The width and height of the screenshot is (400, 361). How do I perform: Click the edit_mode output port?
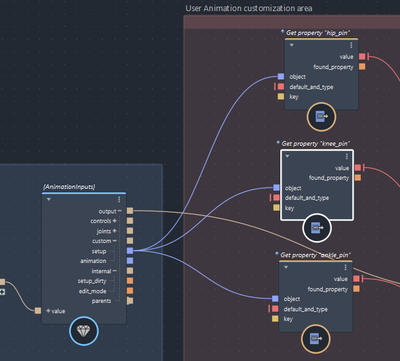click(x=130, y=291)
